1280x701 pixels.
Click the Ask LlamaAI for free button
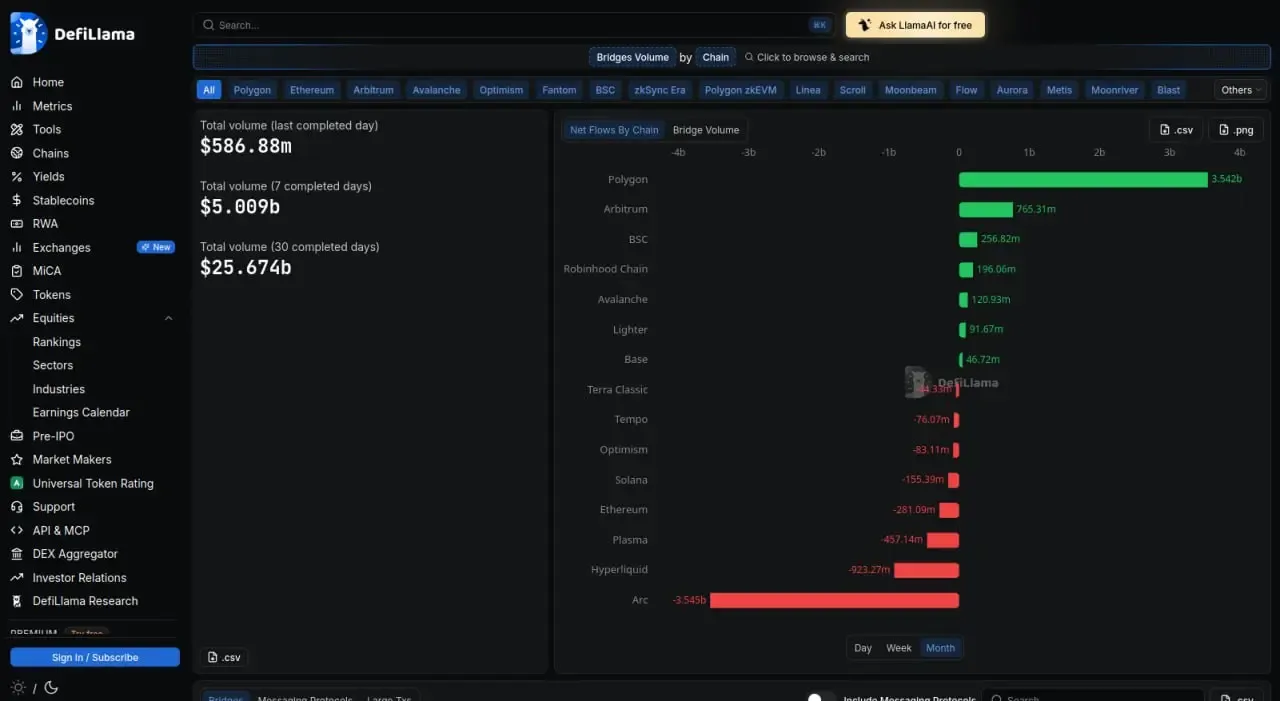click(x=915, y=25)
